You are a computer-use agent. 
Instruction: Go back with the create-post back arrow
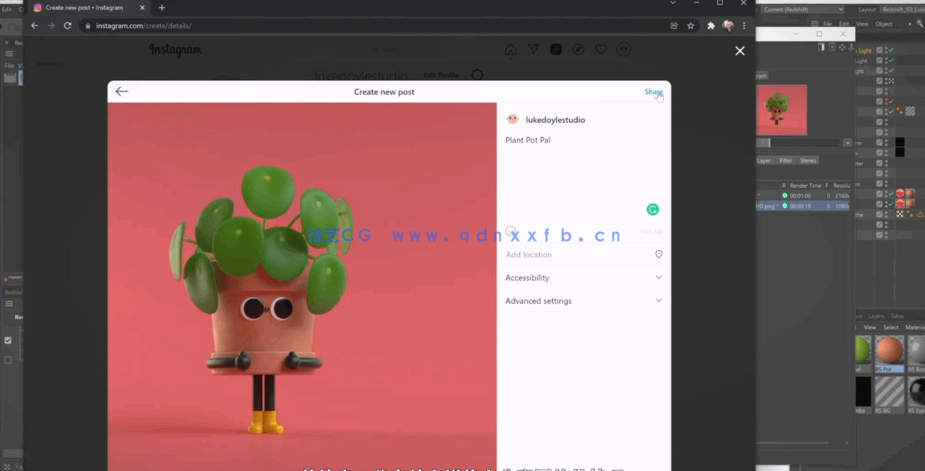coord(122,91)
